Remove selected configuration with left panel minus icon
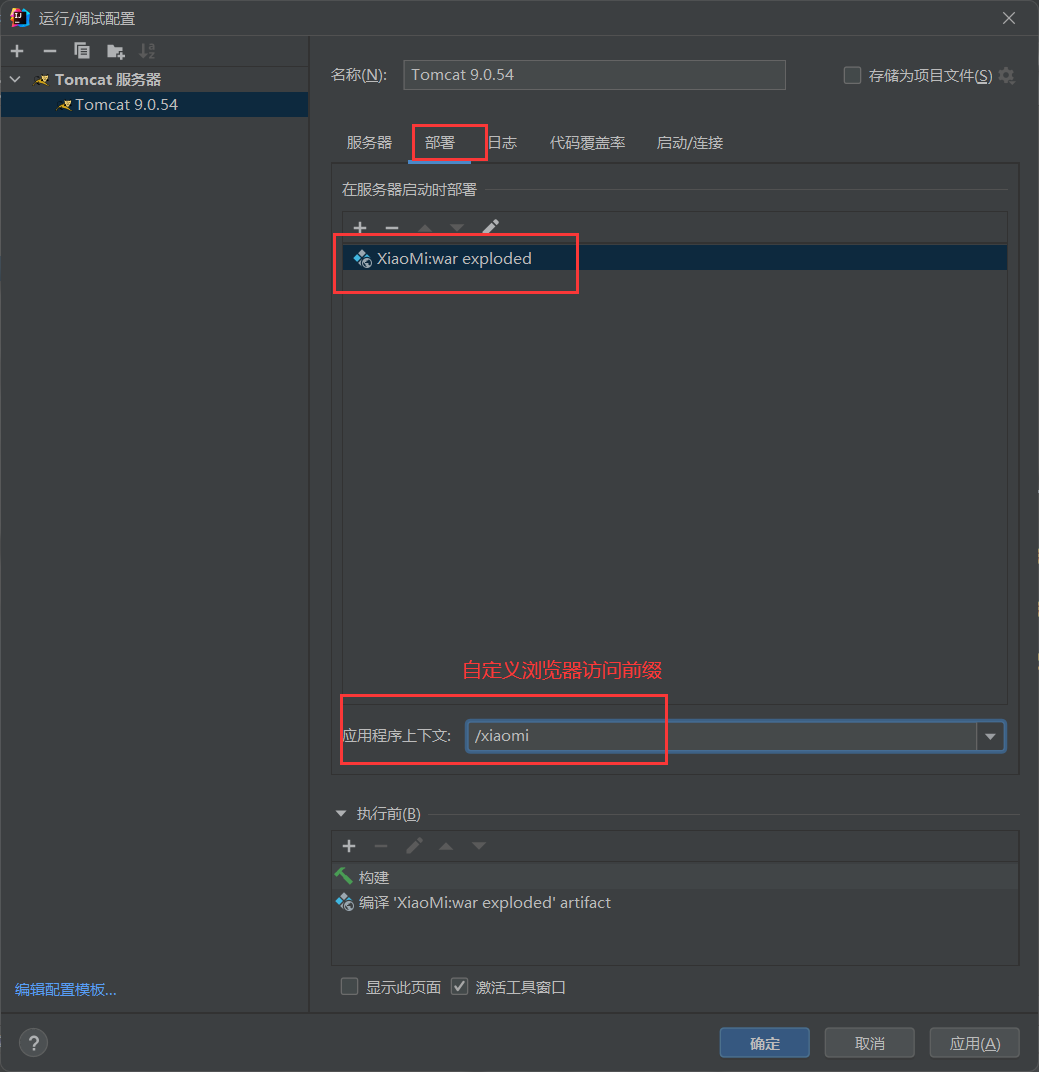Image resolution: width=1039 pixels, height=1072 pixels. point(50,51)
